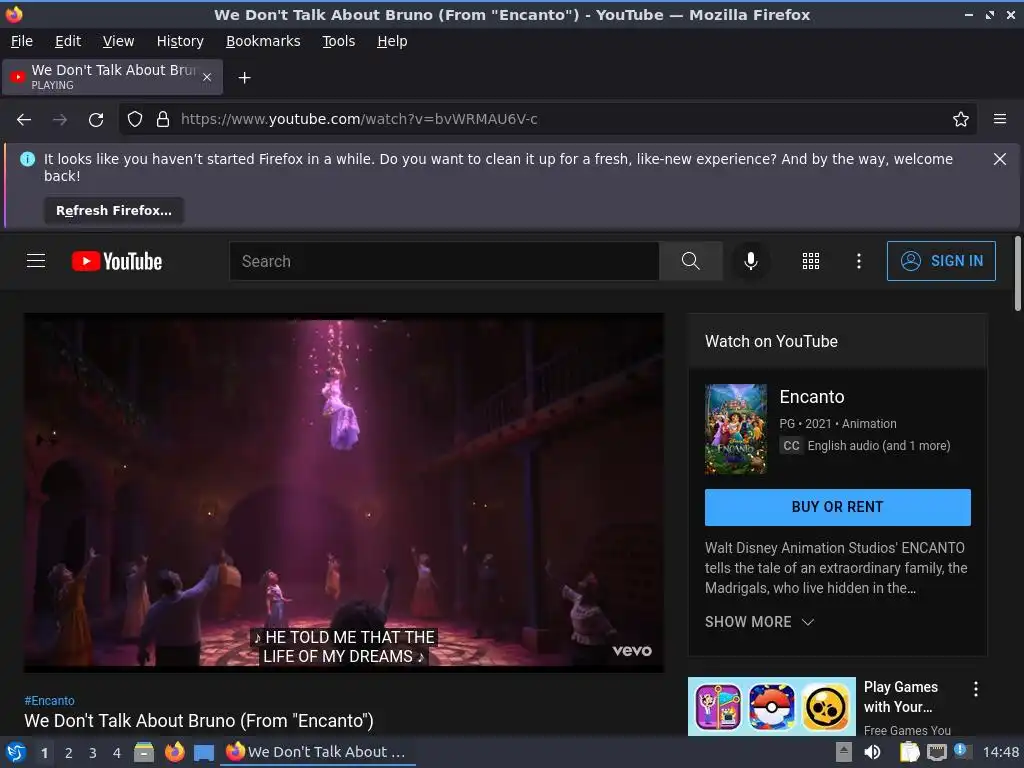
Task: Click the Play Games with Your… title
Action: 901,697
